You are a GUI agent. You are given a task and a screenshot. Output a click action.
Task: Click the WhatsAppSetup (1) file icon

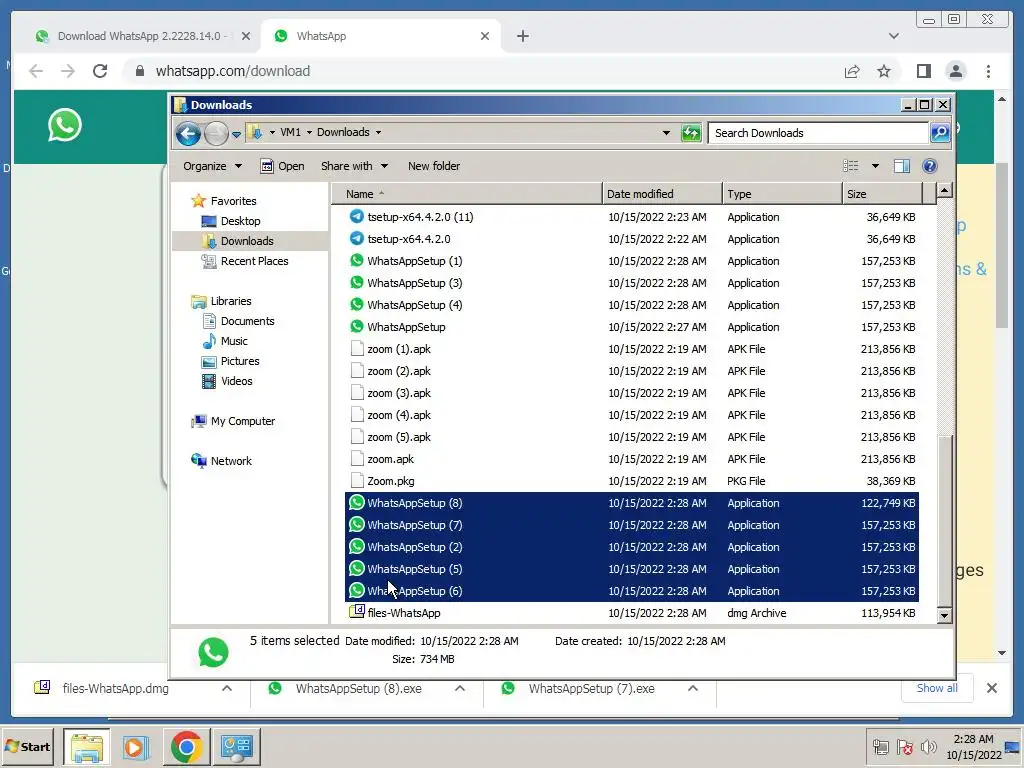coord(357,261)
